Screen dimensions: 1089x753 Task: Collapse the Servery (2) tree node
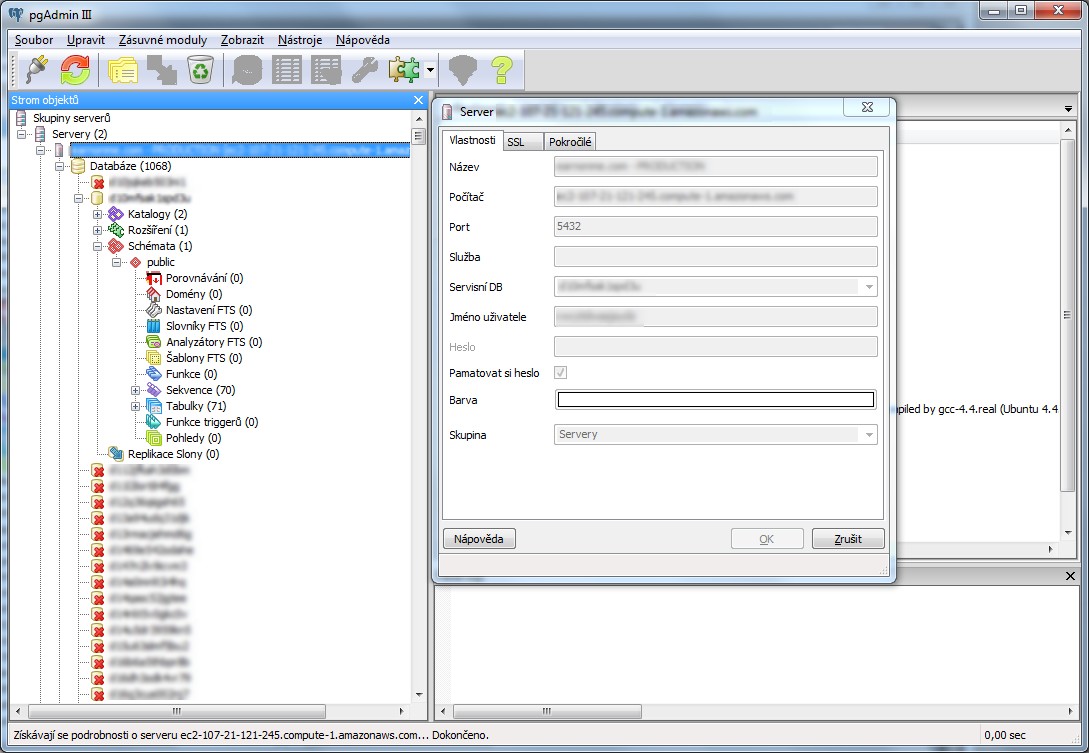pos(22,134)
